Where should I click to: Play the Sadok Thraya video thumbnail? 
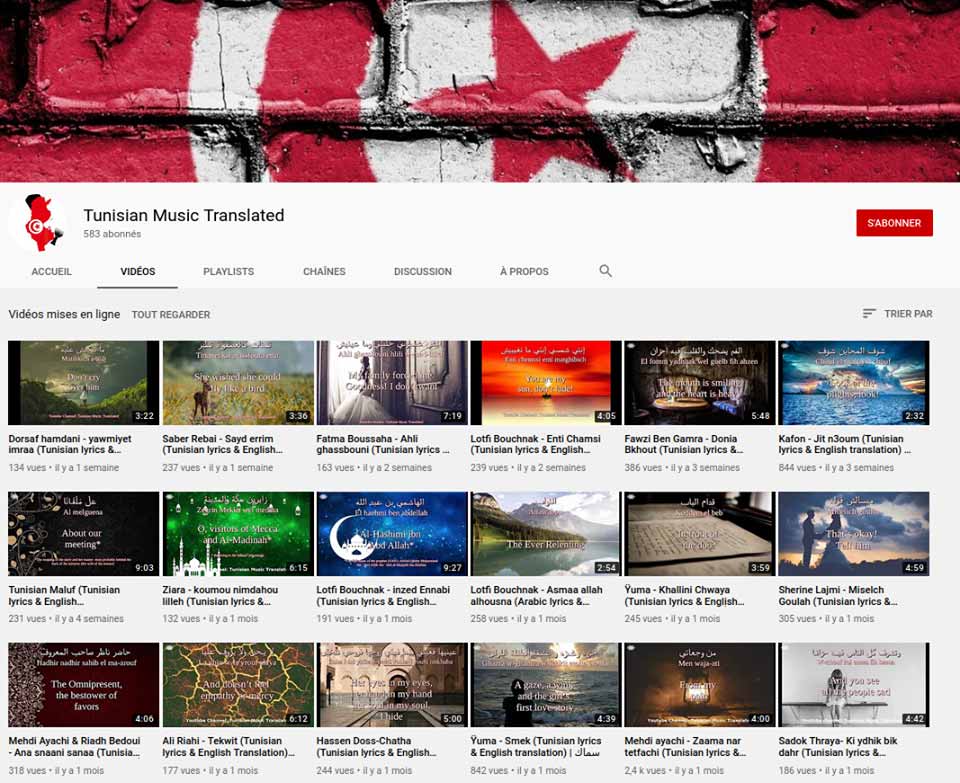(854, 685)
